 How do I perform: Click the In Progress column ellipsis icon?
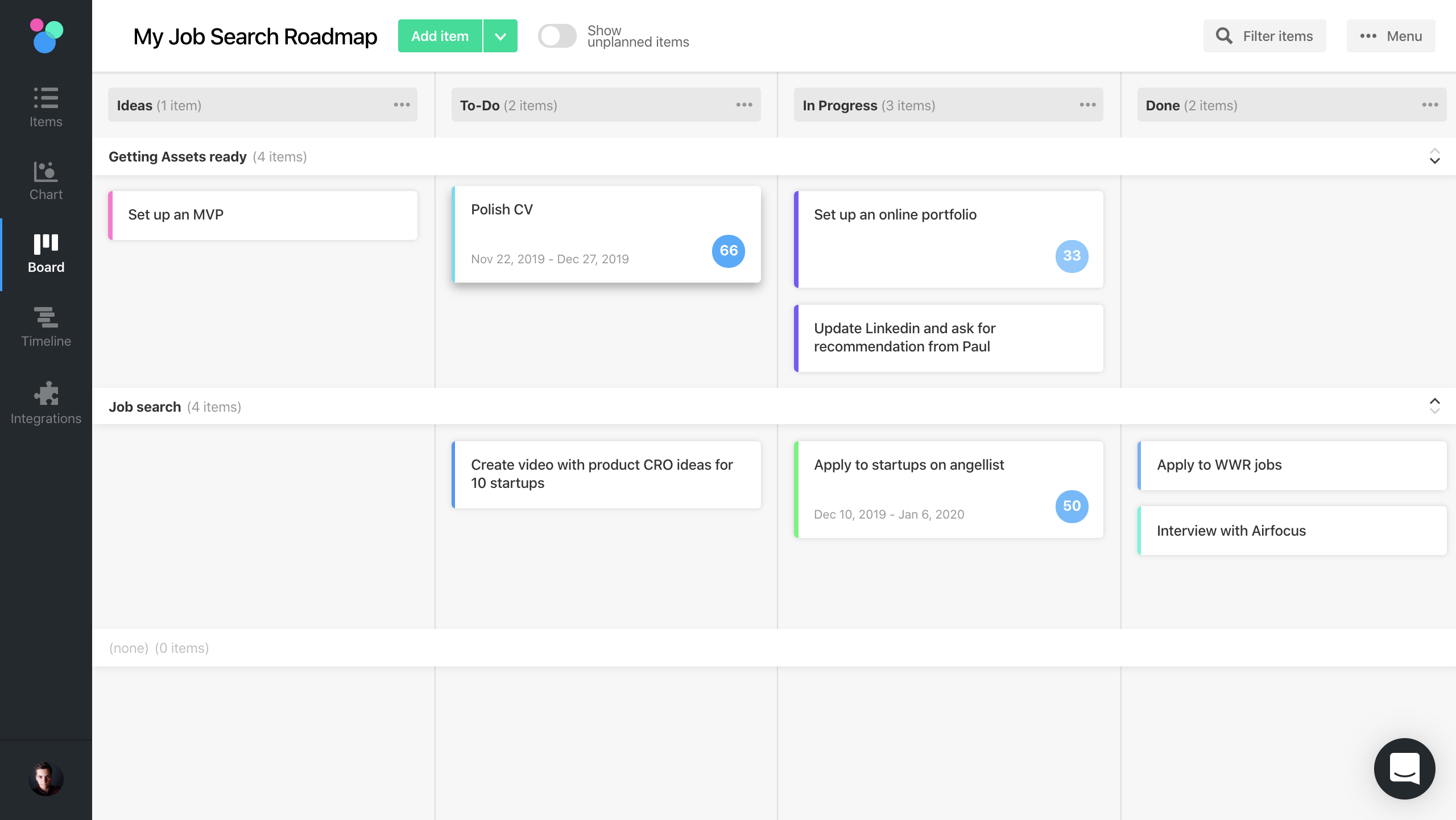[1087, 105]
